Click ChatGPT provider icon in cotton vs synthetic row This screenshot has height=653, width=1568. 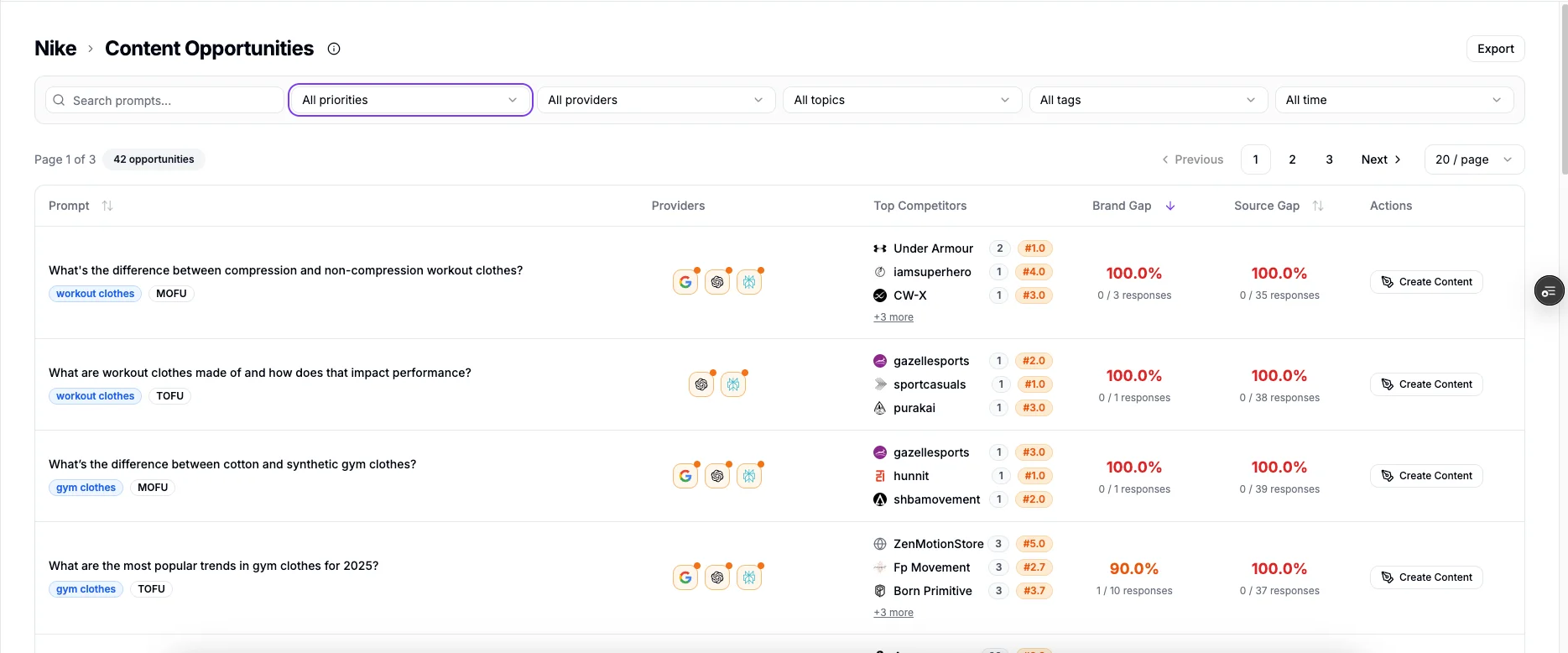(717, 476)
